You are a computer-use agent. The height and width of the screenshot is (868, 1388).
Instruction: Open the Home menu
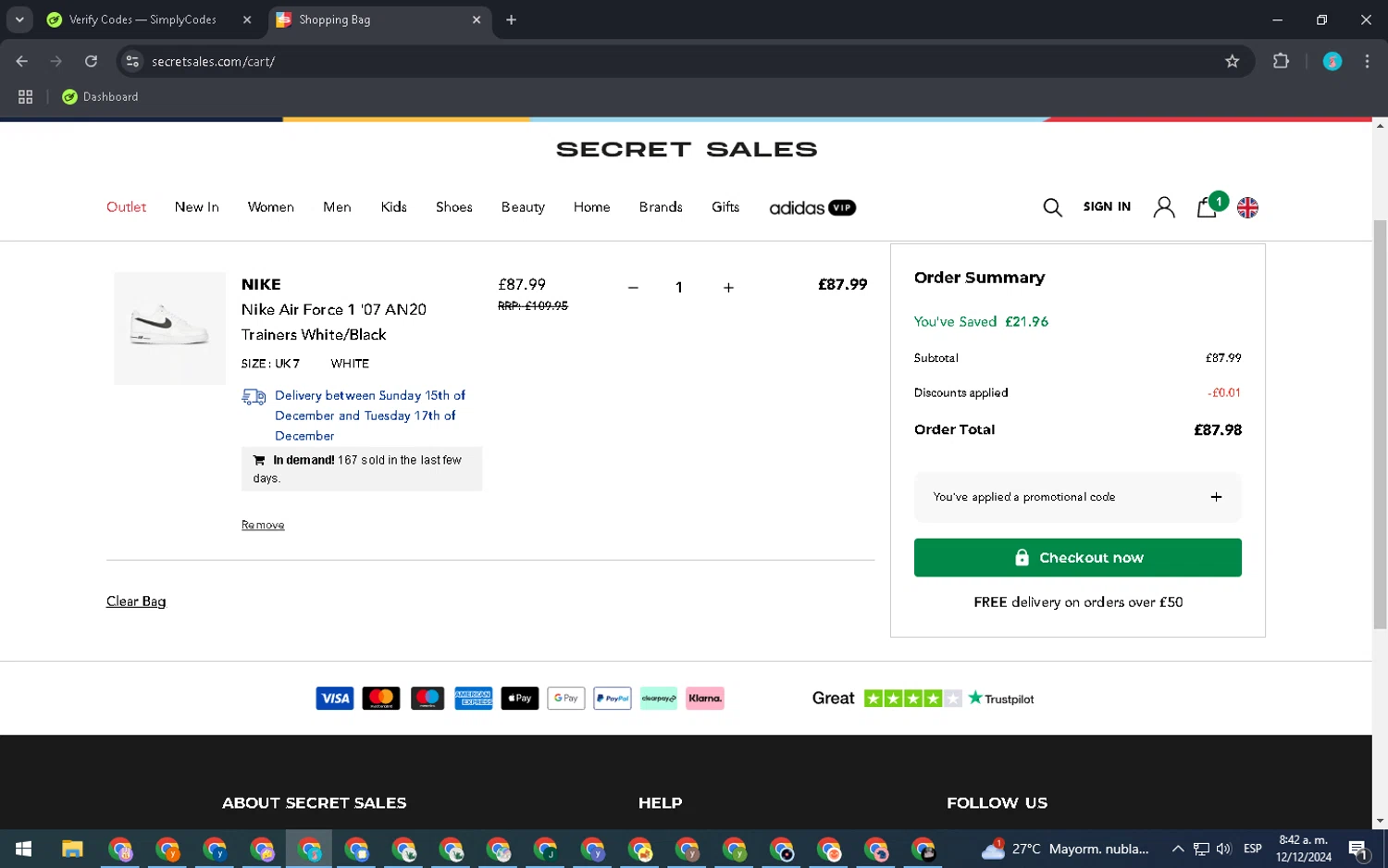coord(591,207)
